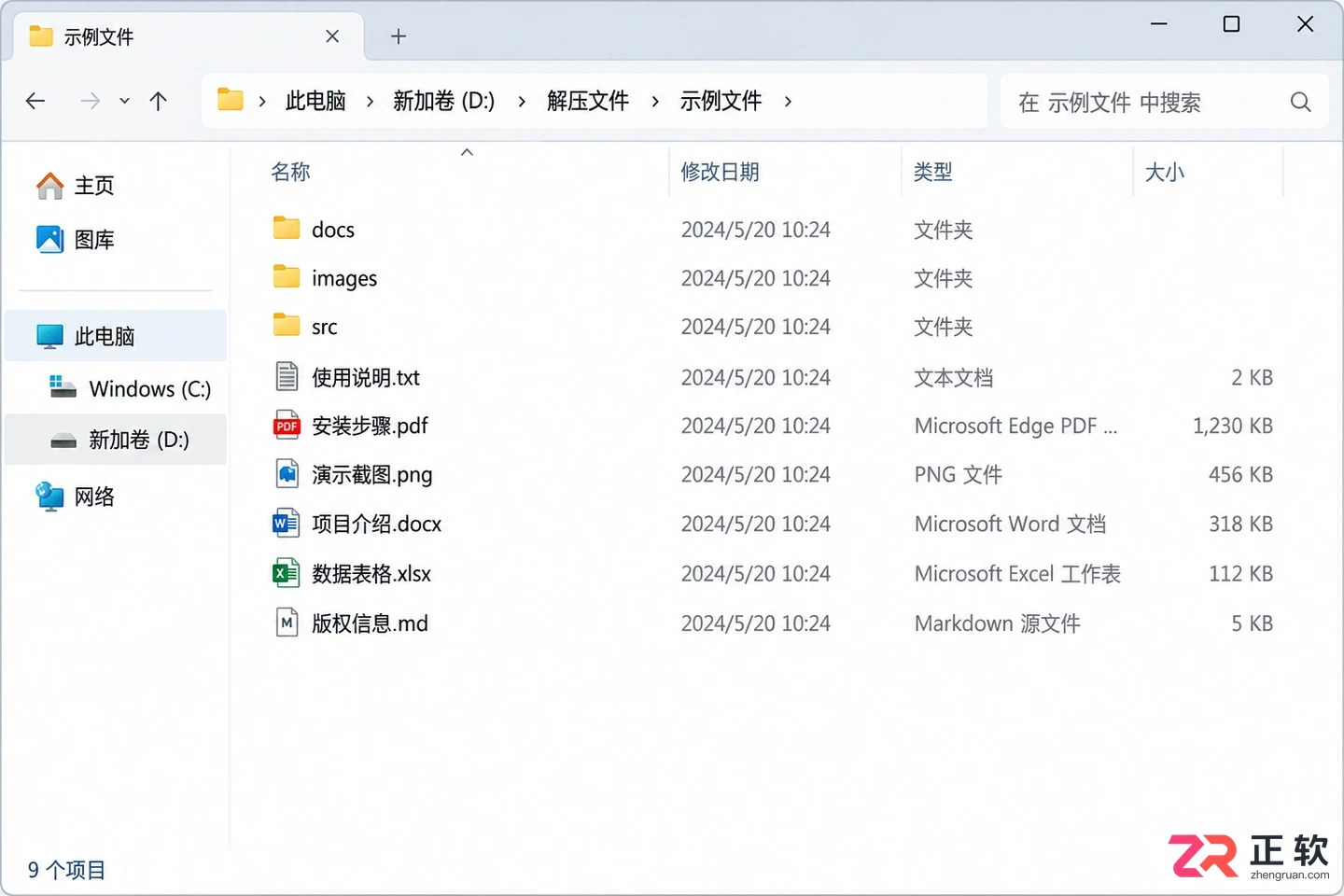Maximize the Explorer window
The width and height of the screenshot is (1344, 896).
click(x=1231, y=24)
